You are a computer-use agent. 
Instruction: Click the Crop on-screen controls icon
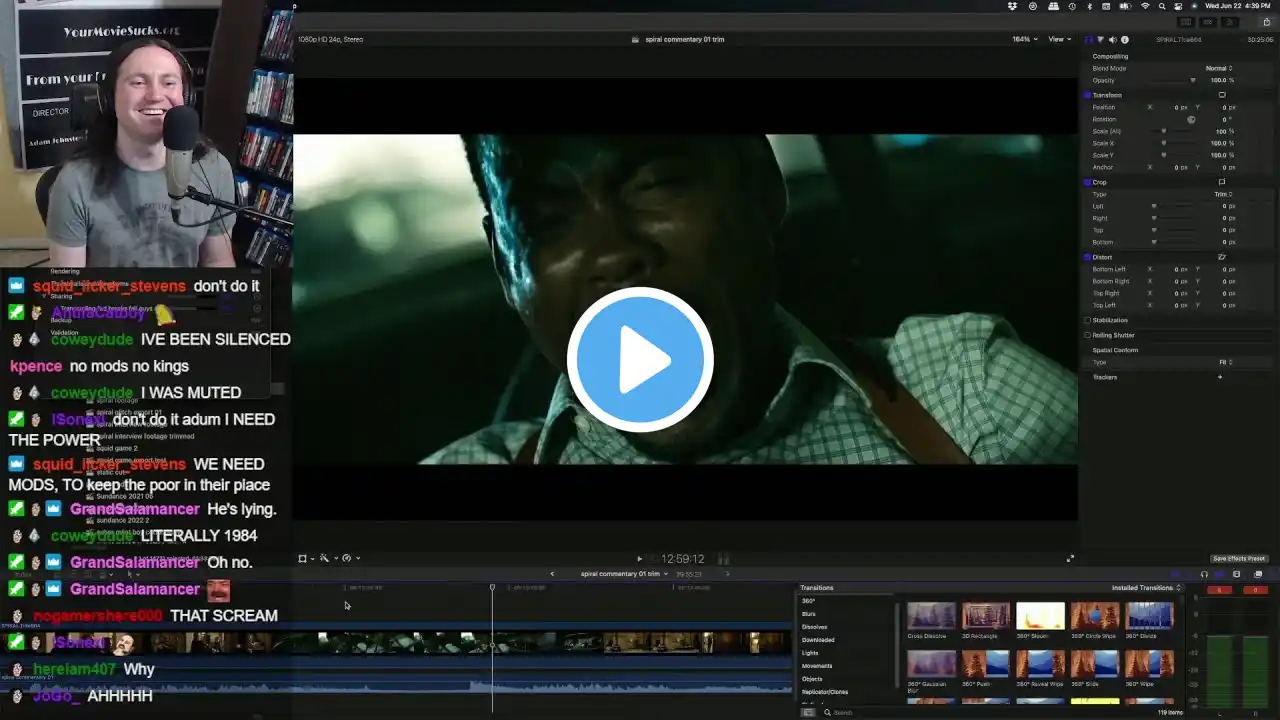click(1222, 182)
